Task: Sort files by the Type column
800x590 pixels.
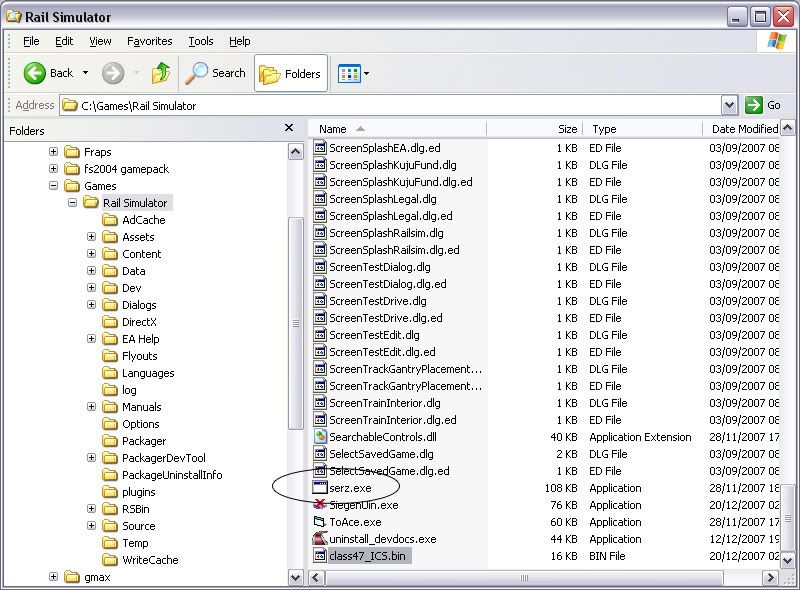Action: 643,129
